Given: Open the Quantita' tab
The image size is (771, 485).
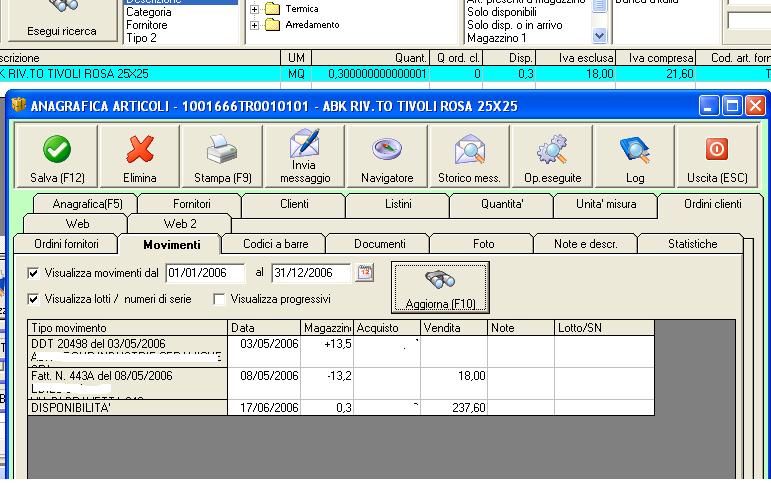Looking at the screenshot, I should pos(502,204).
